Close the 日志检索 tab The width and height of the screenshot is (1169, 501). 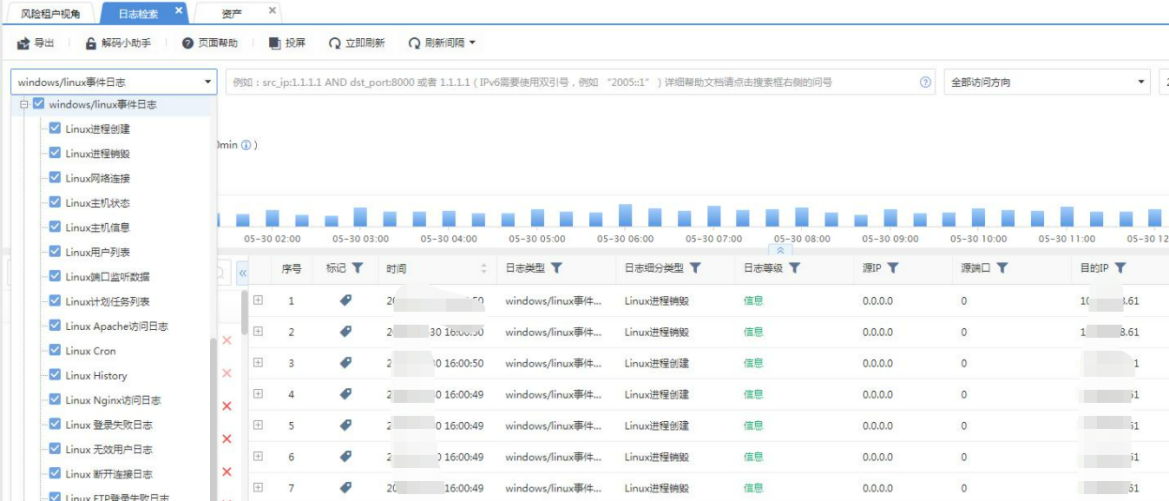[x=179, y=11]
